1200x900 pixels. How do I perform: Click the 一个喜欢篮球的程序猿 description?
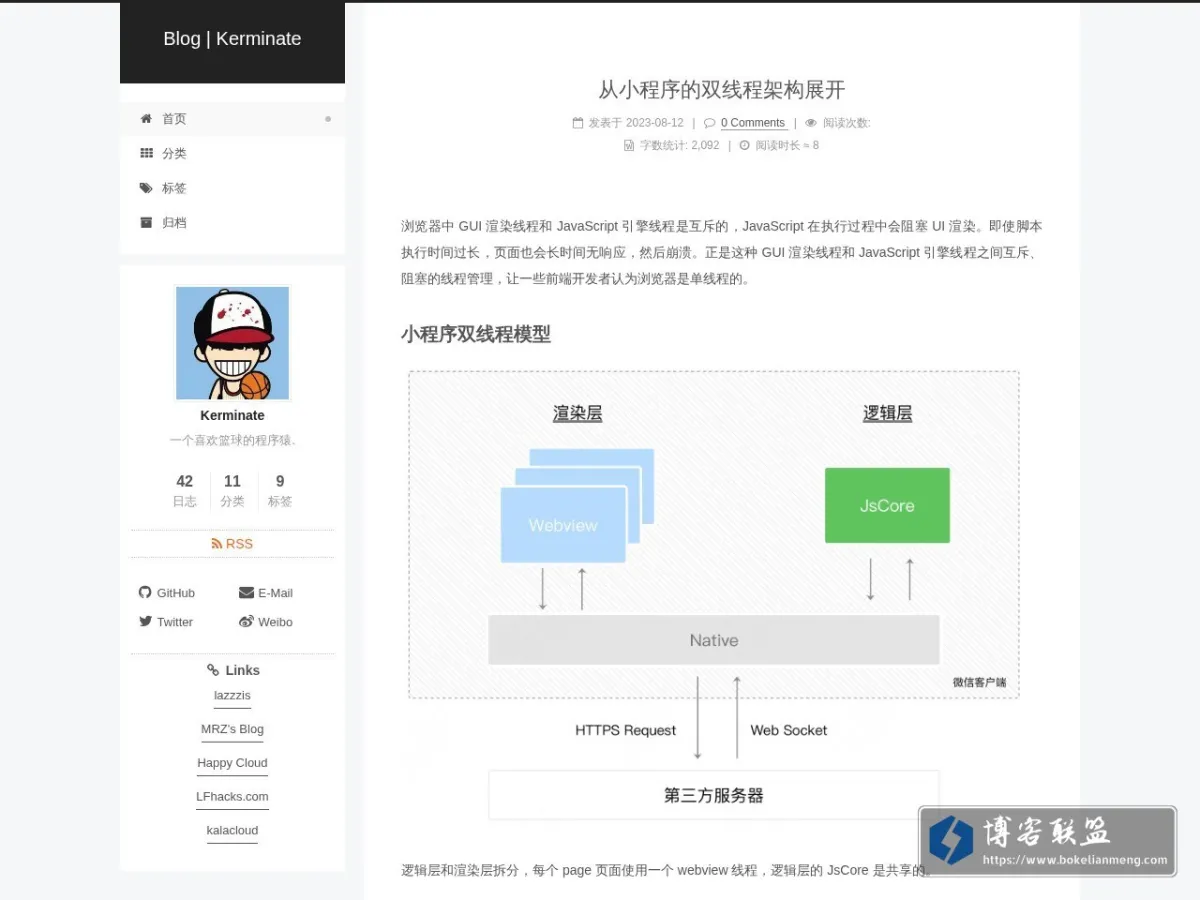[232, 440]
